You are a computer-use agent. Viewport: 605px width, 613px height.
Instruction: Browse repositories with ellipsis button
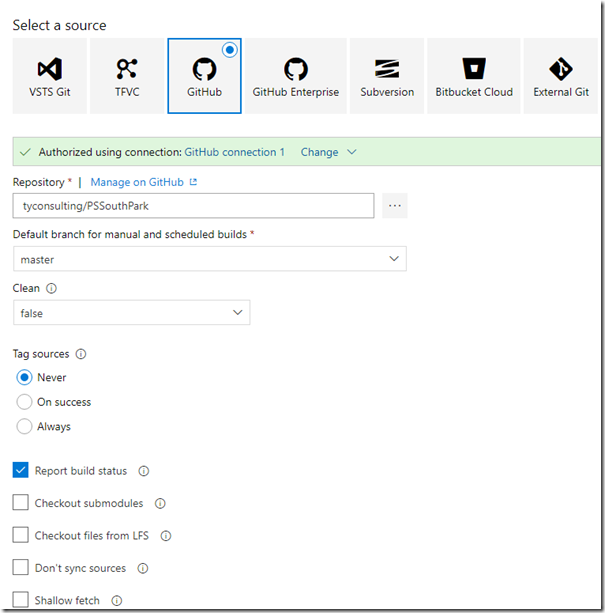point(395,206)
